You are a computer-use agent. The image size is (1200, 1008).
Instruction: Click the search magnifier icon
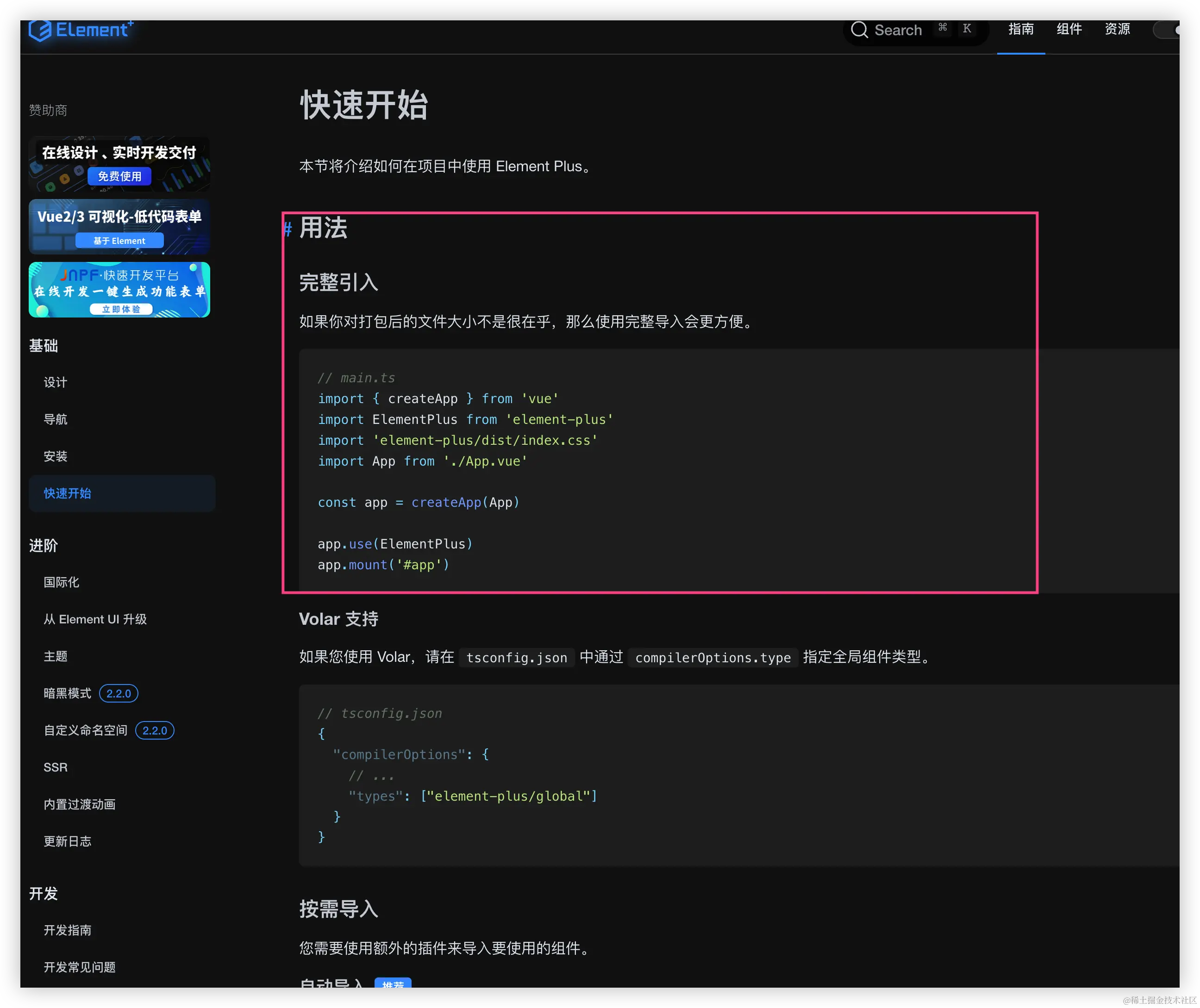[859, 29]
